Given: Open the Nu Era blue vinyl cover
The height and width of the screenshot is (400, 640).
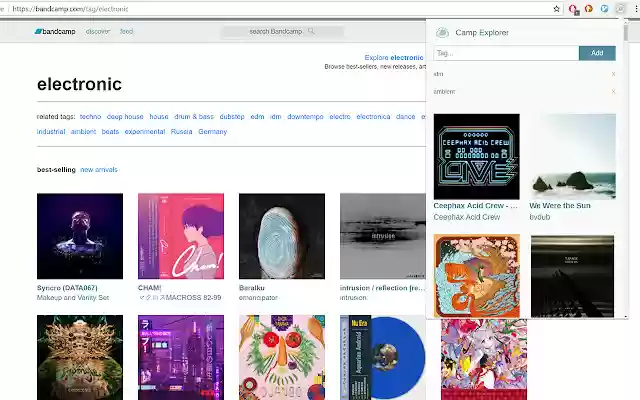Looking at the screenshot, I should pyautogui.click(x=382, y=358).
